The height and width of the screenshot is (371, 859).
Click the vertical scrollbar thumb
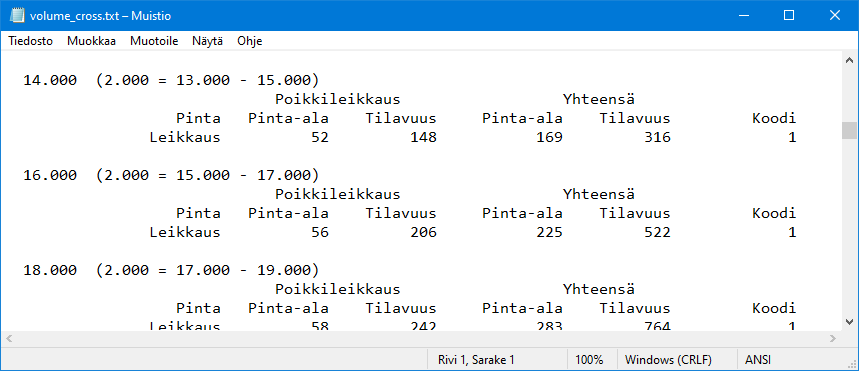click(x=849, y=130)
